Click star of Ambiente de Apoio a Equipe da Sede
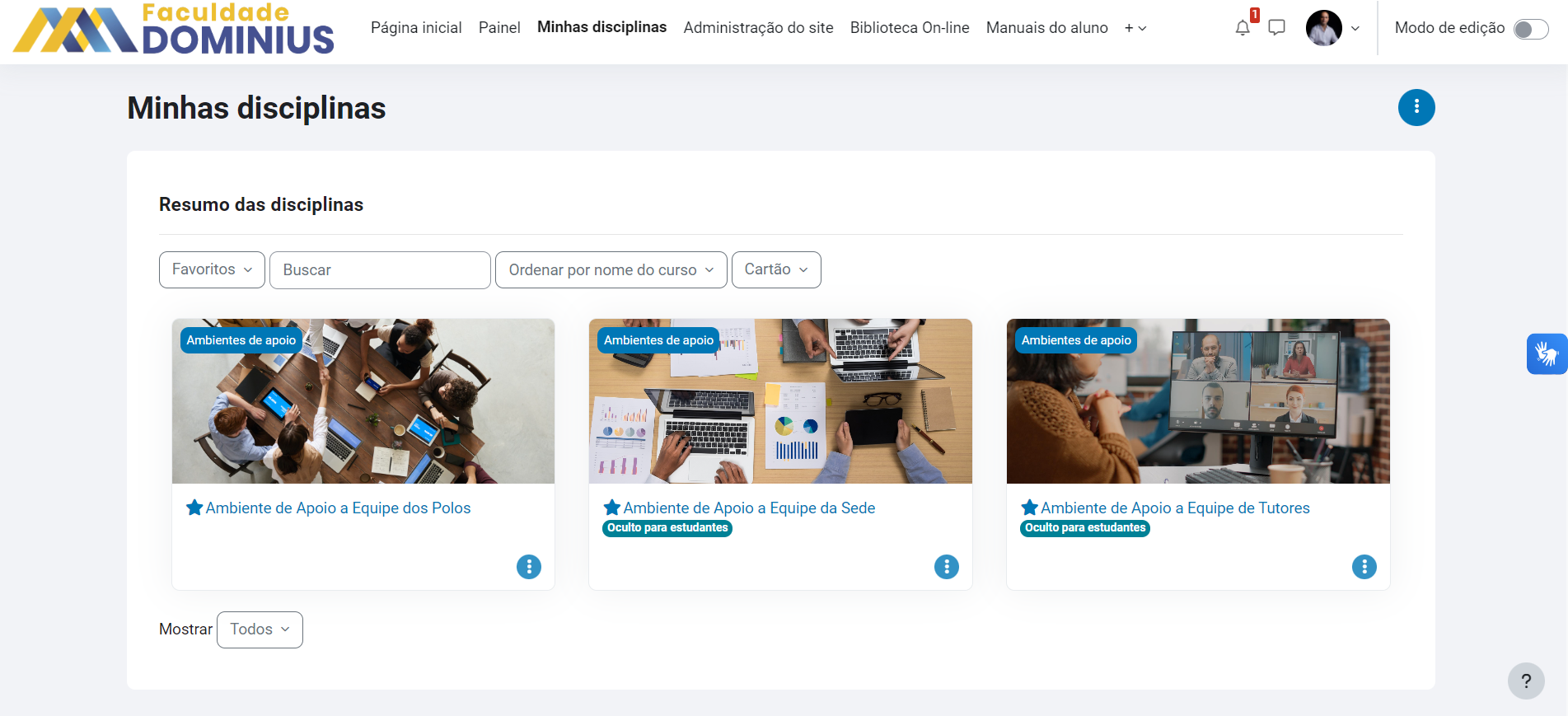1568x716 pixels. coord(612,508)
